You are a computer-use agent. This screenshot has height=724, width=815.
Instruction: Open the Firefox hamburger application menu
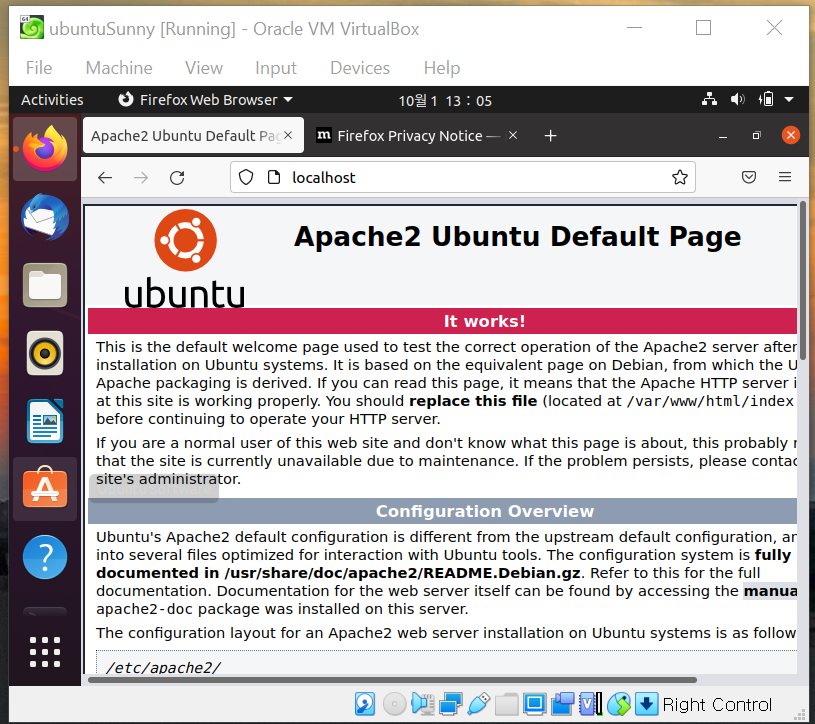point(785,177)
